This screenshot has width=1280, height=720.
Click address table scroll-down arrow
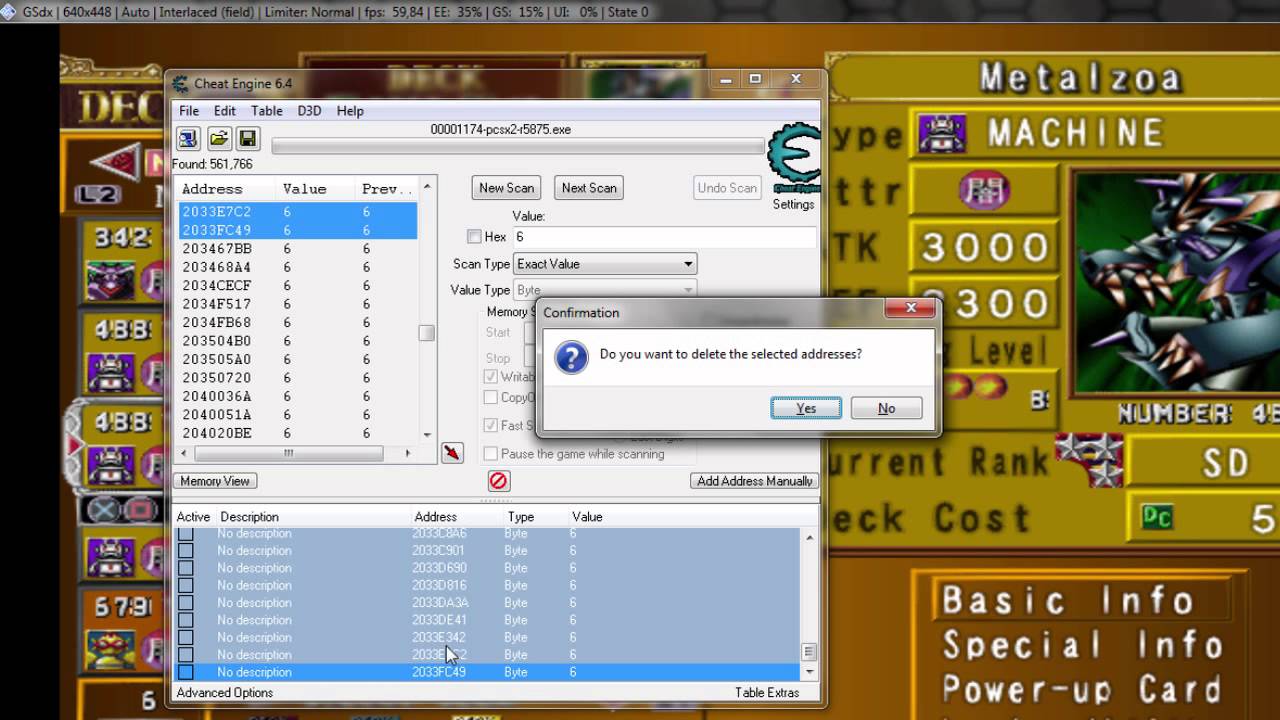click(x=809, y=674)
